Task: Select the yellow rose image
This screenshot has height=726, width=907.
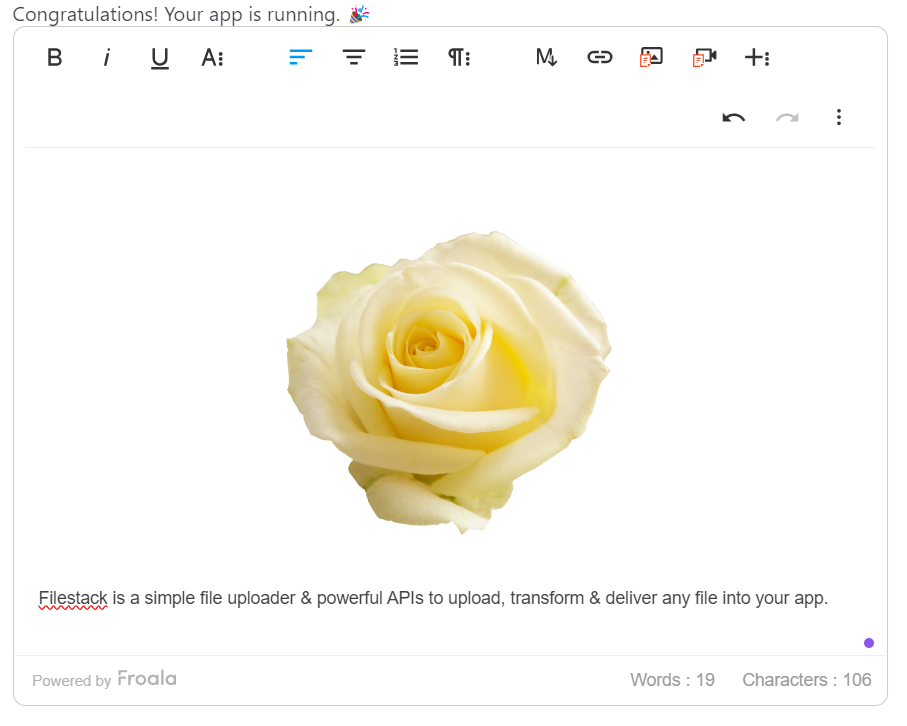Action: click(x=455, y=380)
